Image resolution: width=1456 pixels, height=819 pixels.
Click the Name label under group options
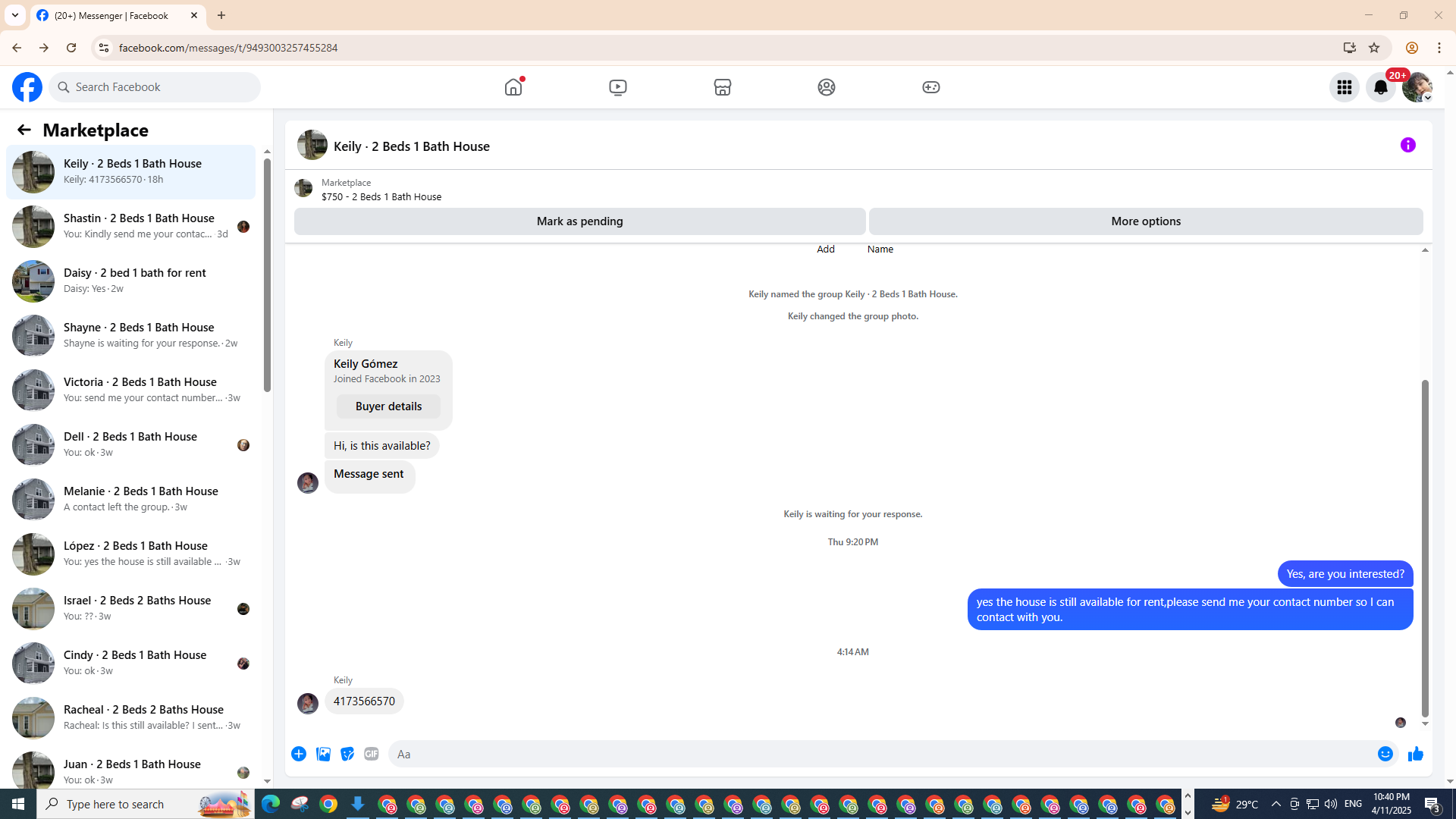click(880, 249)
